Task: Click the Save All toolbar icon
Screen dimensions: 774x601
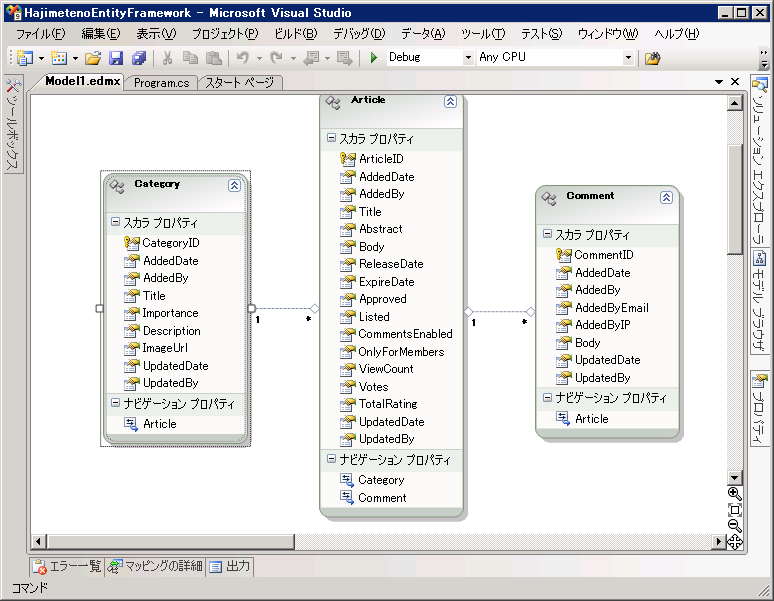Action: point(139,58)
